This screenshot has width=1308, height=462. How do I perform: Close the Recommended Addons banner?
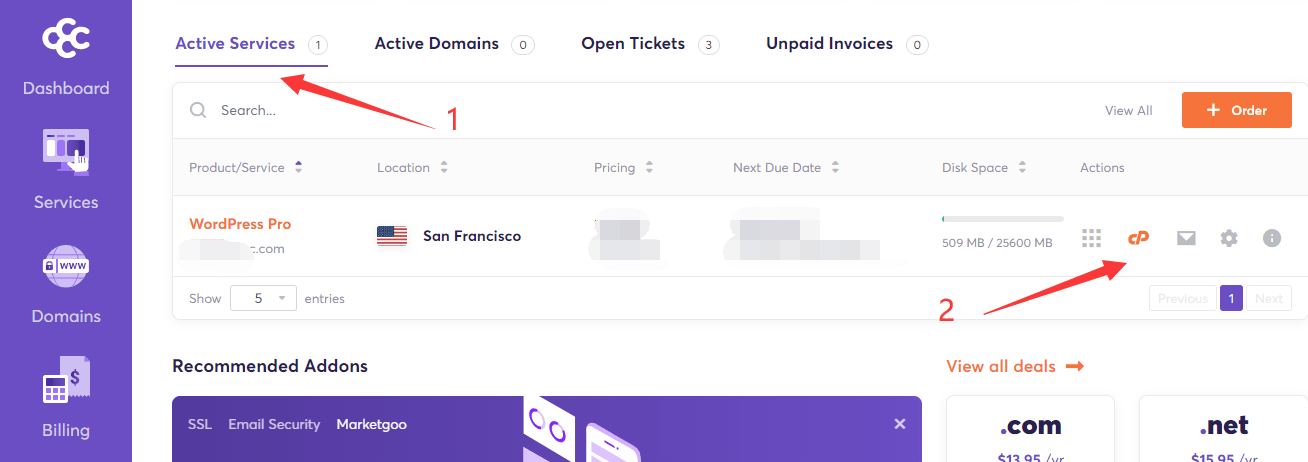pos(900,424)
